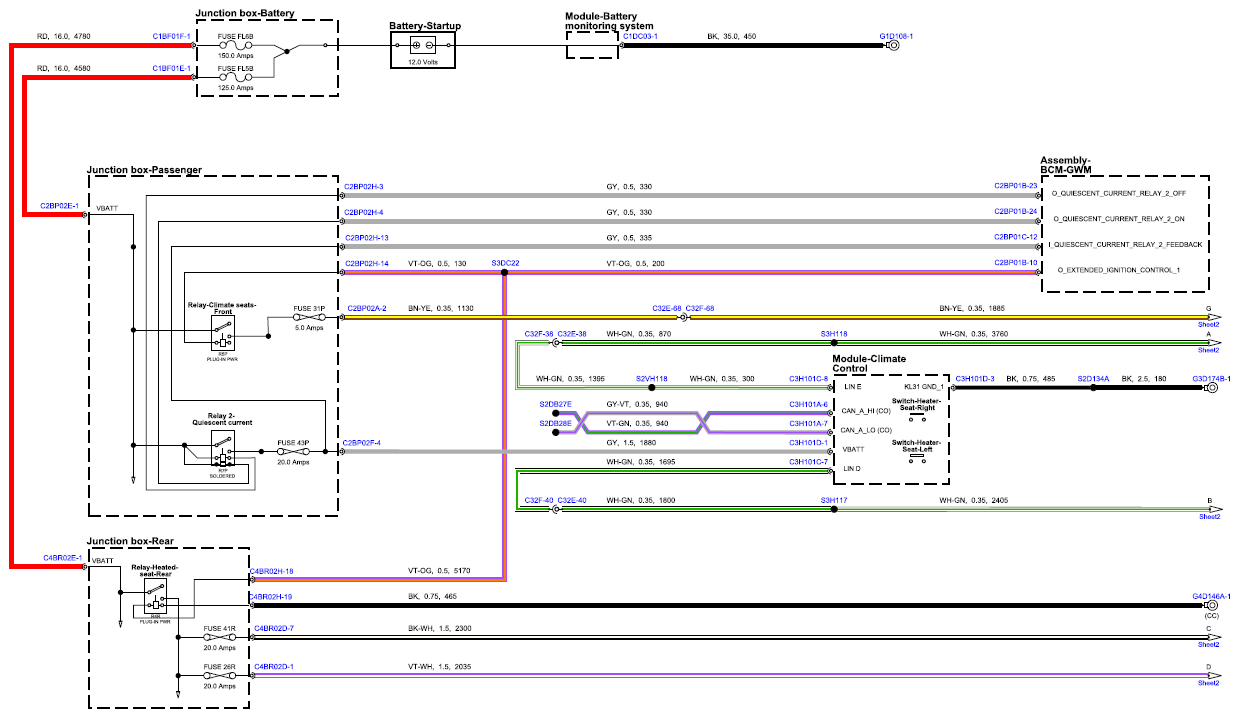Open connector reference C3H101D-3
The height and width of the screenshot is (718, 1239).
pos(975,379)
